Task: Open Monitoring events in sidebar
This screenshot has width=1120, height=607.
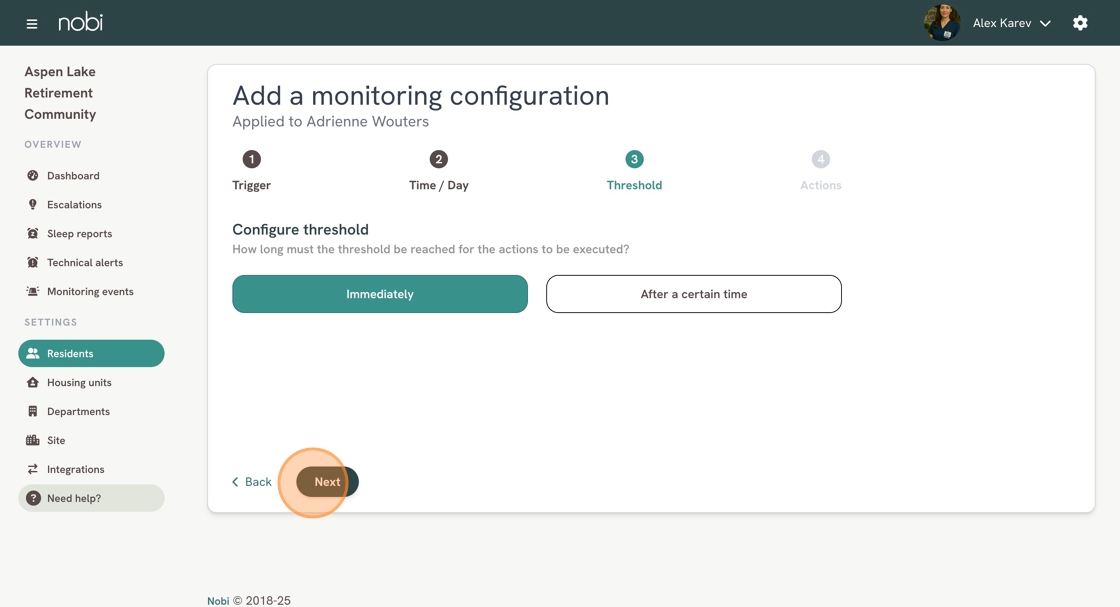Action: point(91,291)
